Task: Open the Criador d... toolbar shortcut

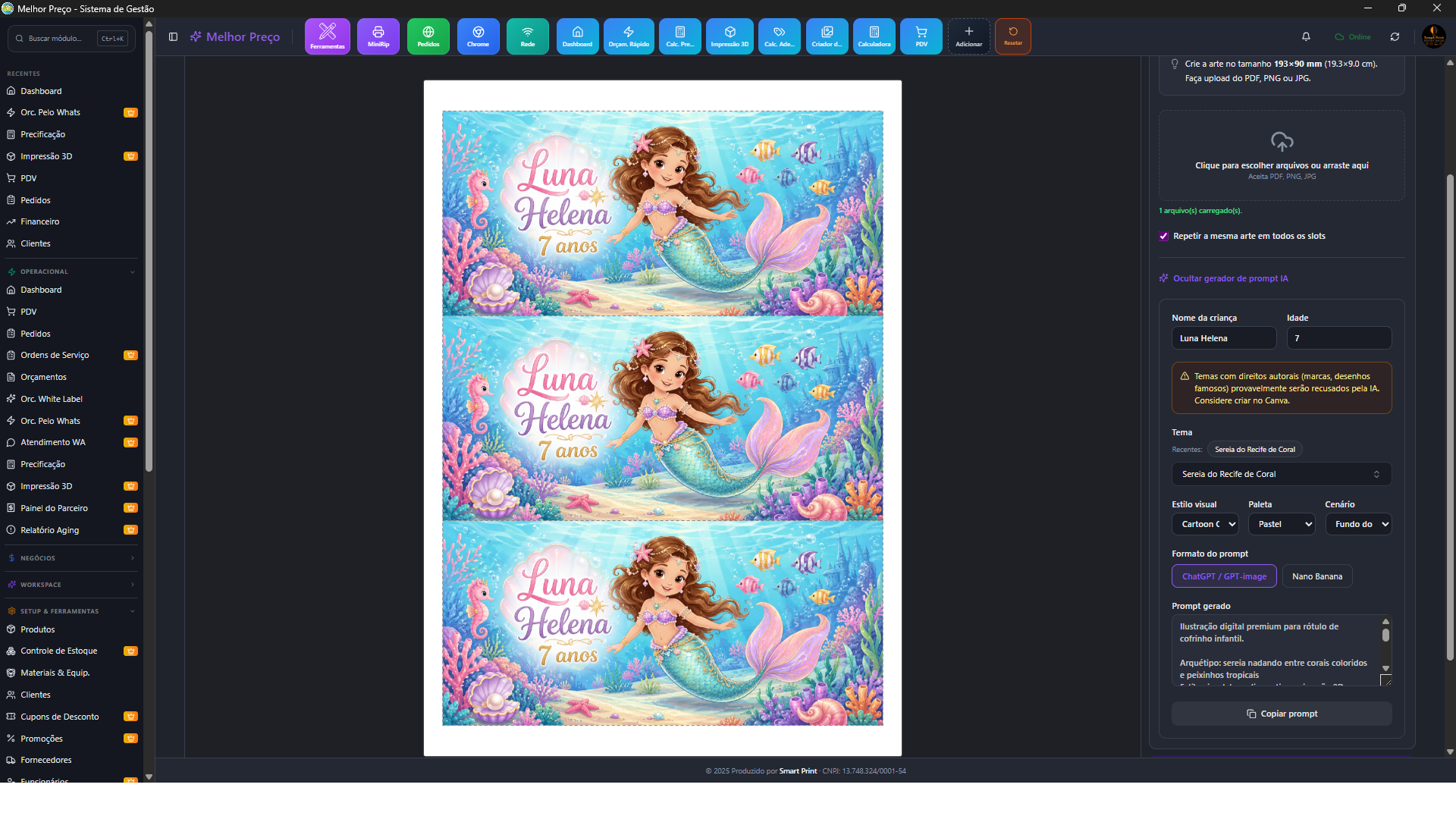Action: [x=827, y=36]
